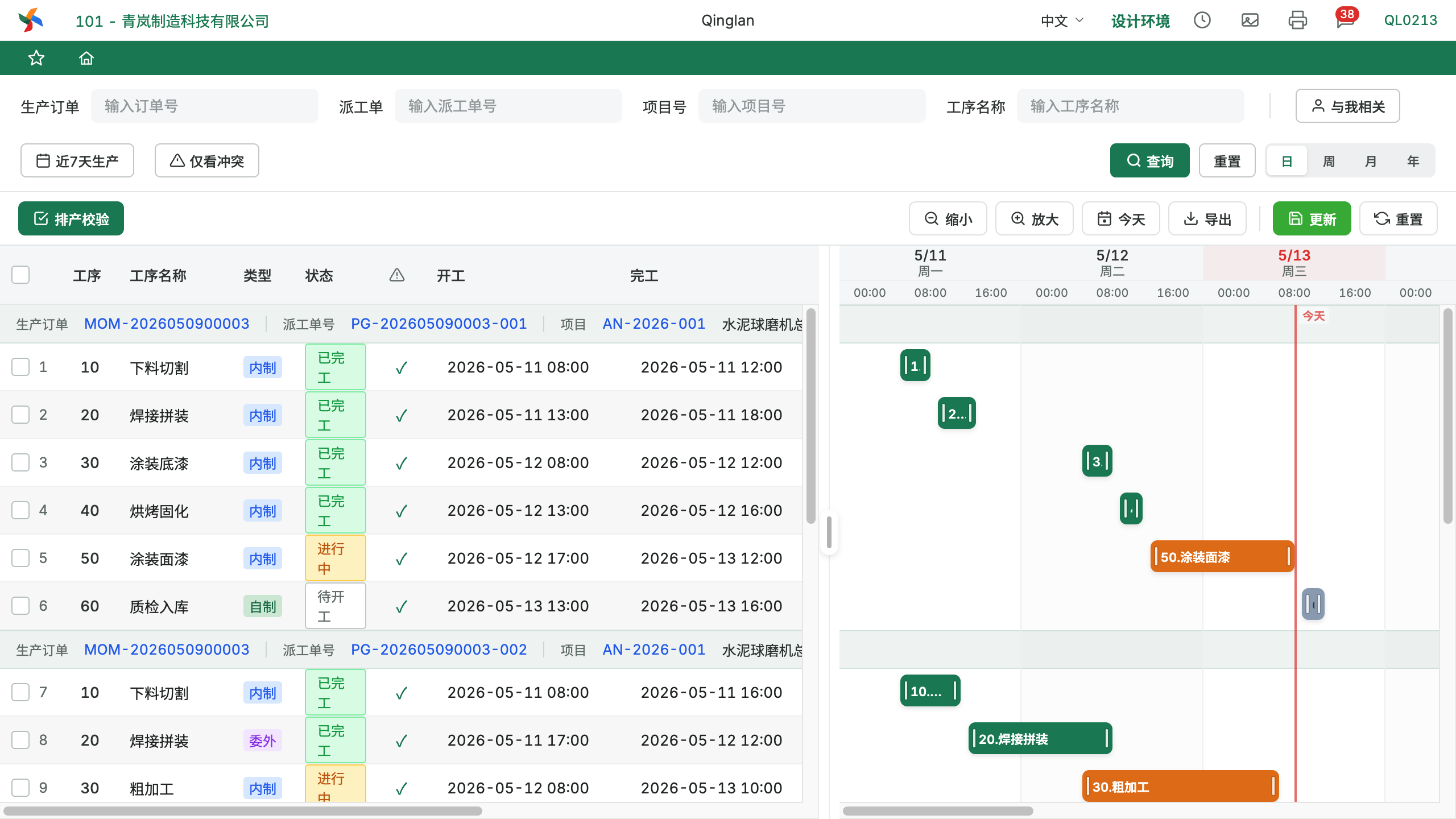
Task: Toggle 与我相关 filter
Action: [x=1348, y=106]
